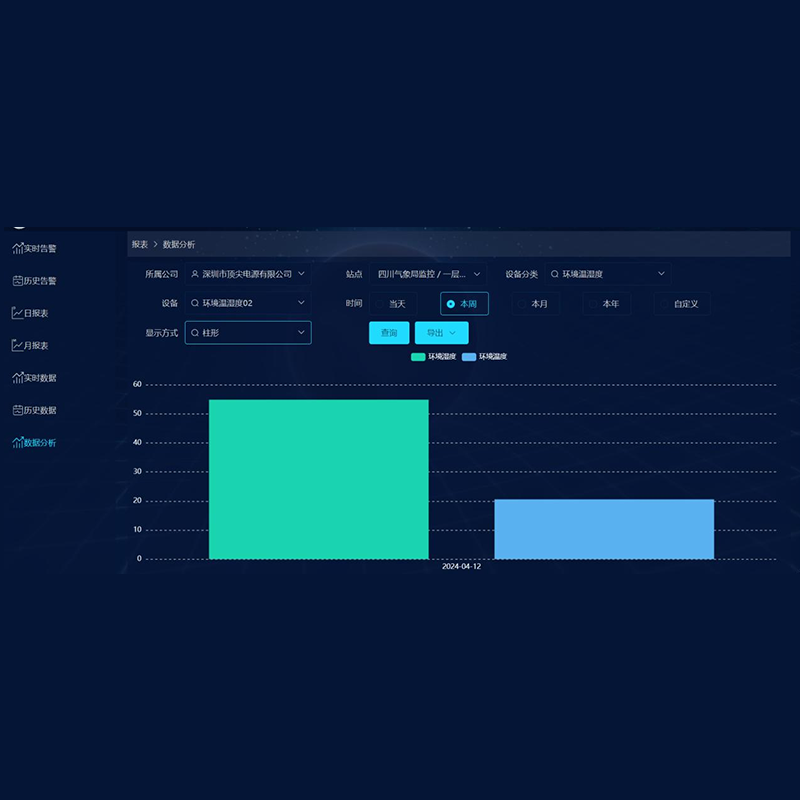Click 报表 in the breadcrumb
This screenshot has width=800, height=800.
click(140, 244)
